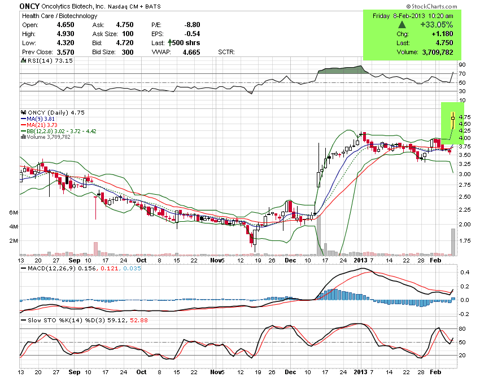
Task: Click the 80 level on the stochastic axis
Action: pos(462,329)
